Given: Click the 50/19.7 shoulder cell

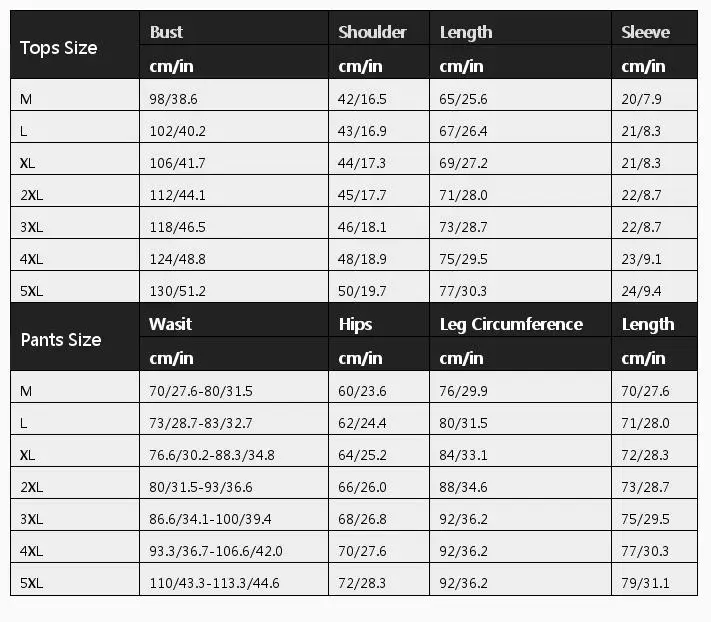Looking at the screenshot, I should 362,291.
